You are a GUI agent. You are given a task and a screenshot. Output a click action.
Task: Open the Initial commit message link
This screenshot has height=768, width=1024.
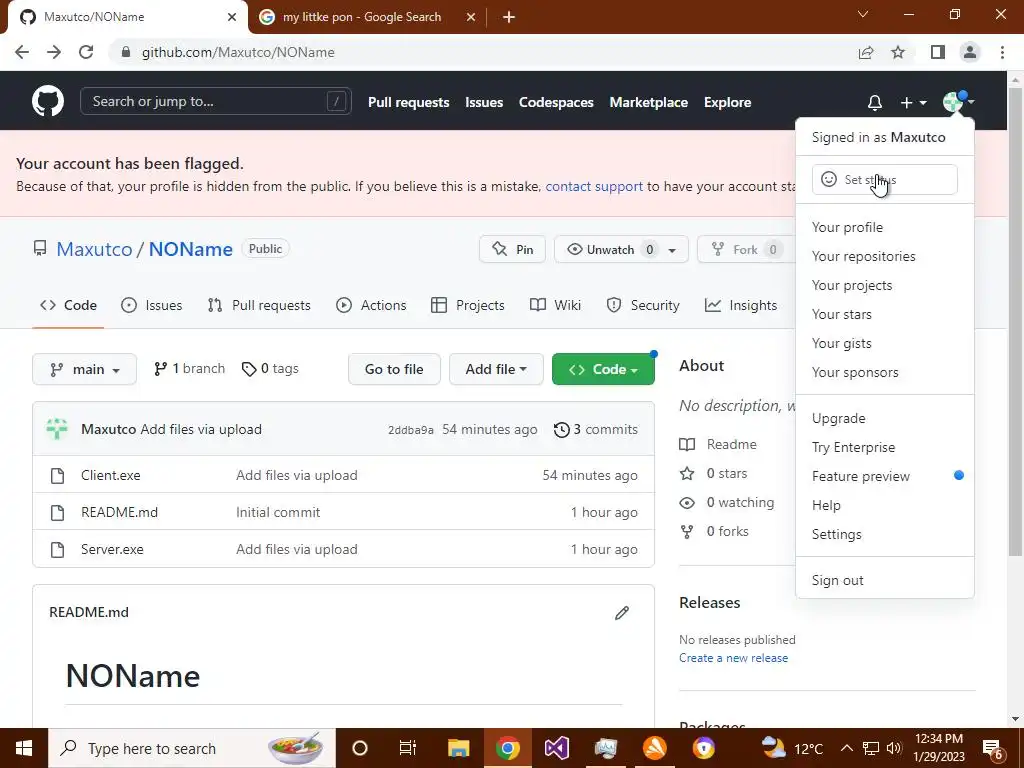pos(278,513)
